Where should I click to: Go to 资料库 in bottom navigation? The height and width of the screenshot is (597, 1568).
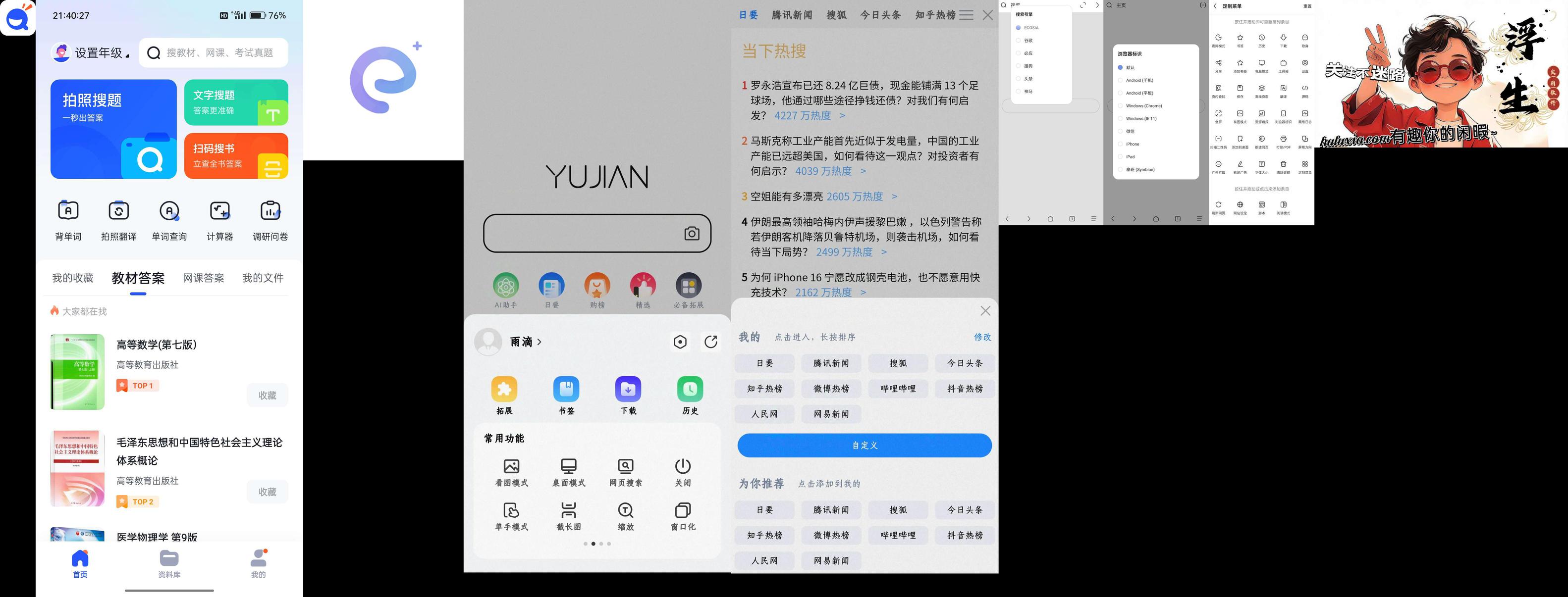(169, 563)
